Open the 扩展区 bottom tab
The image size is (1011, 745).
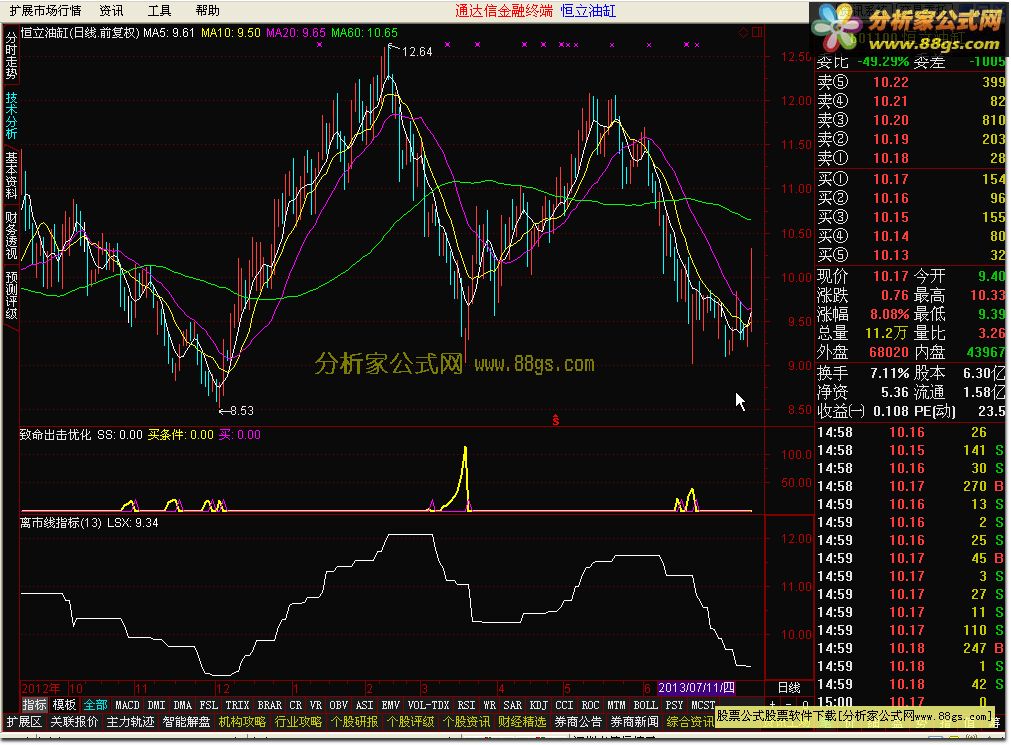click(24, 722)
